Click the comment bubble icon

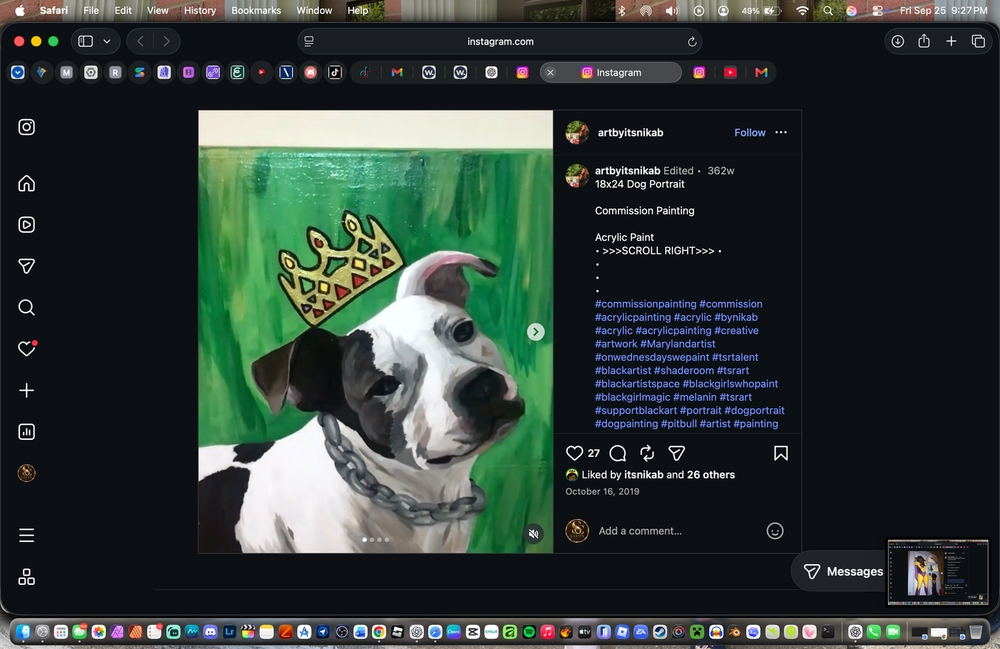point(617,453)
